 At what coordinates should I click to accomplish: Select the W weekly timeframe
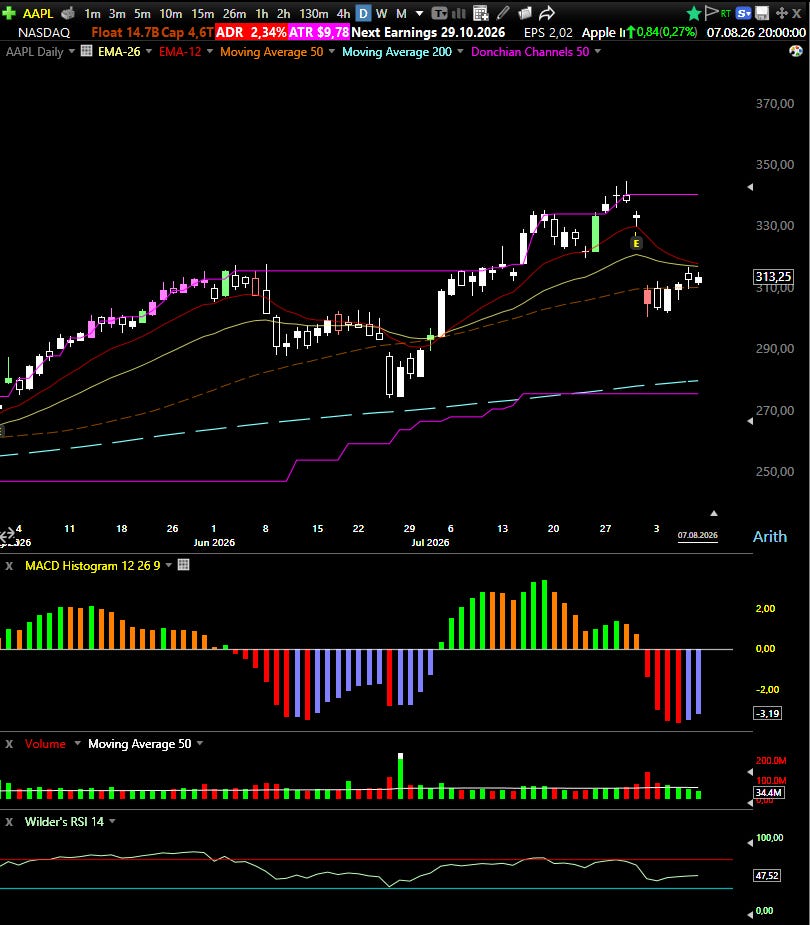[x=382, y=13]
